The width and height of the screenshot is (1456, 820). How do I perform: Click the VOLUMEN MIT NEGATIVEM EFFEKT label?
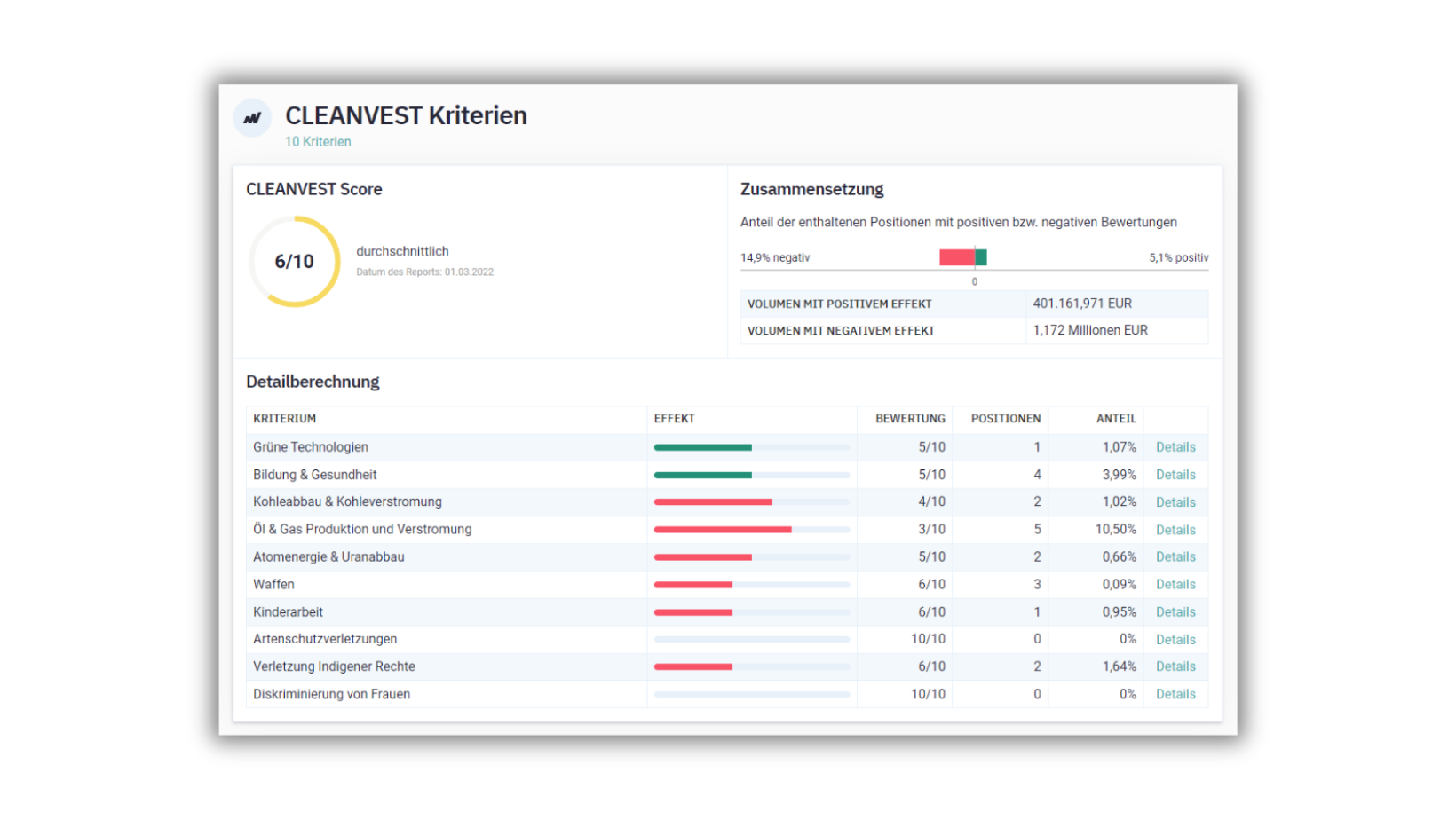pos(841,331)
